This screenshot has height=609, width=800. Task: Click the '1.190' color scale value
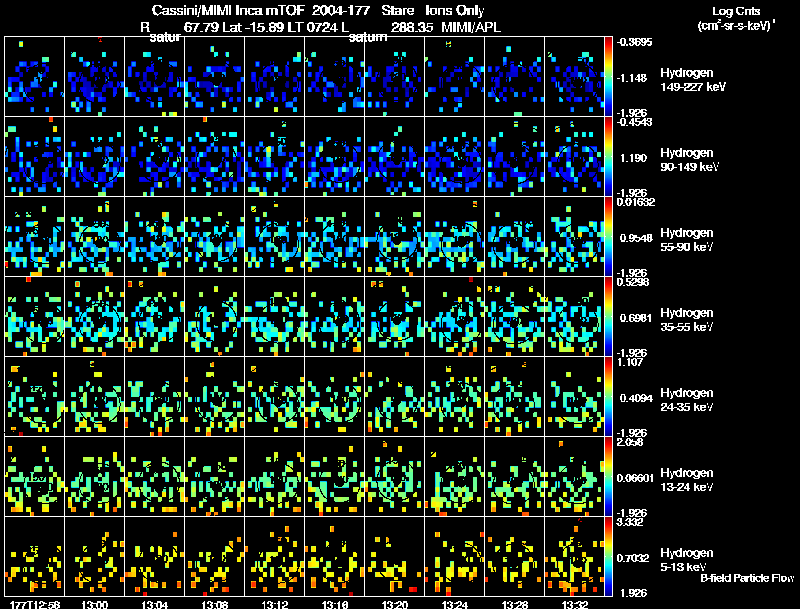[x=633, y=158]
